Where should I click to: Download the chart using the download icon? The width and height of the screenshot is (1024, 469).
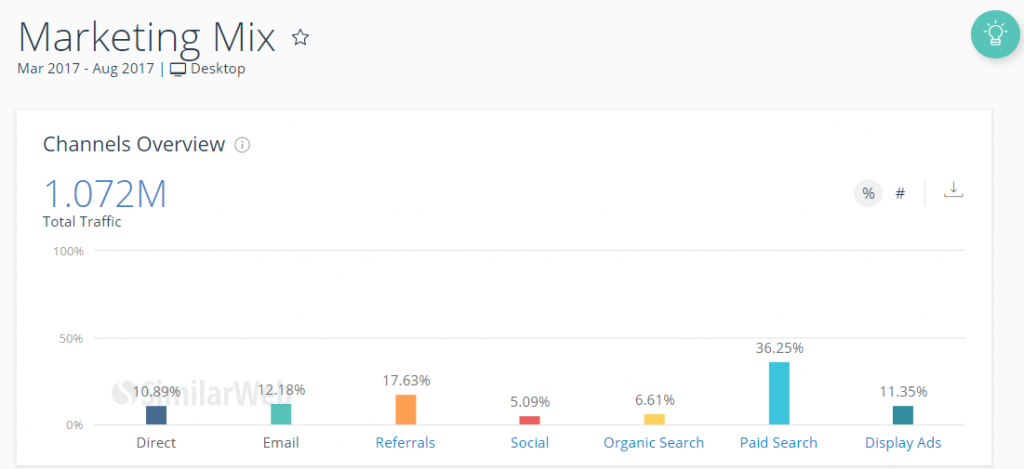[x=953, y=191]
